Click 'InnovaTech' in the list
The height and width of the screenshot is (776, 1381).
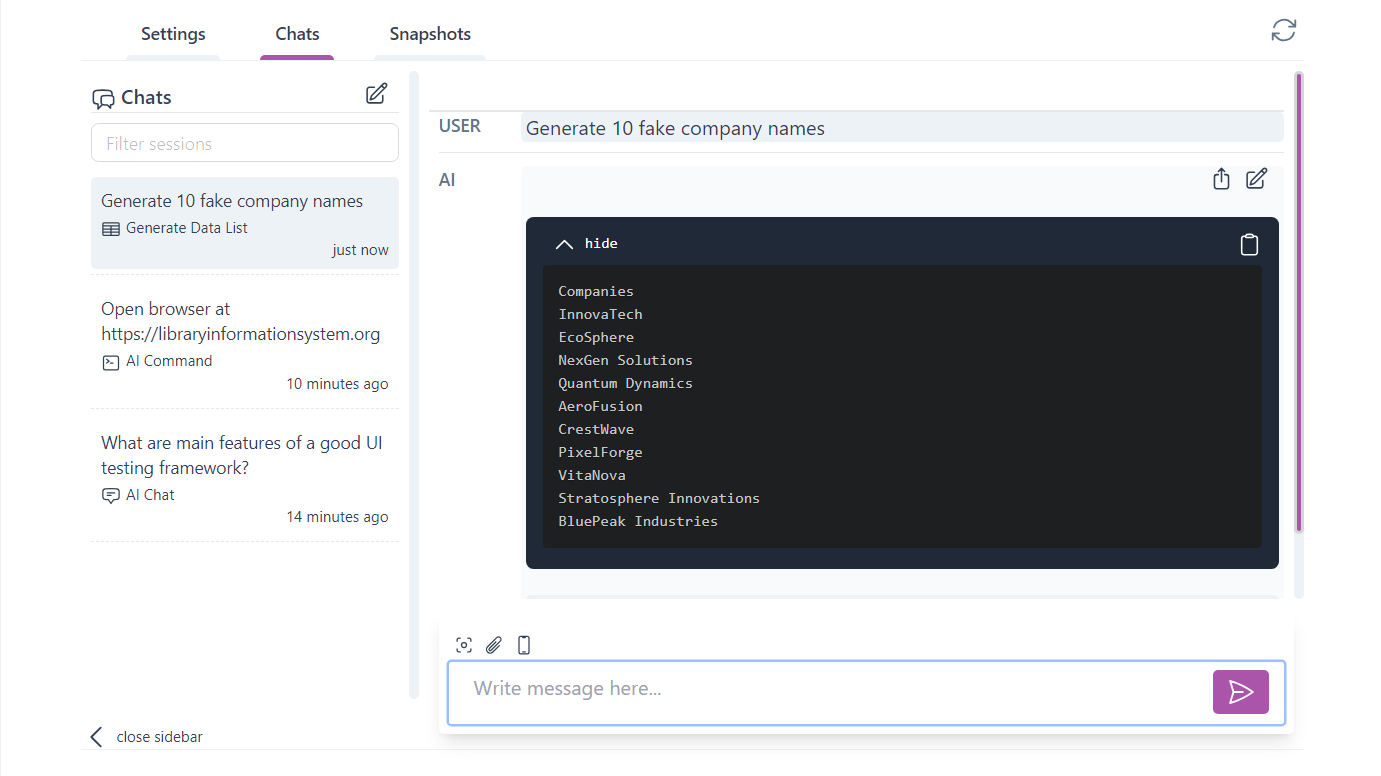[x=600, y=314]
